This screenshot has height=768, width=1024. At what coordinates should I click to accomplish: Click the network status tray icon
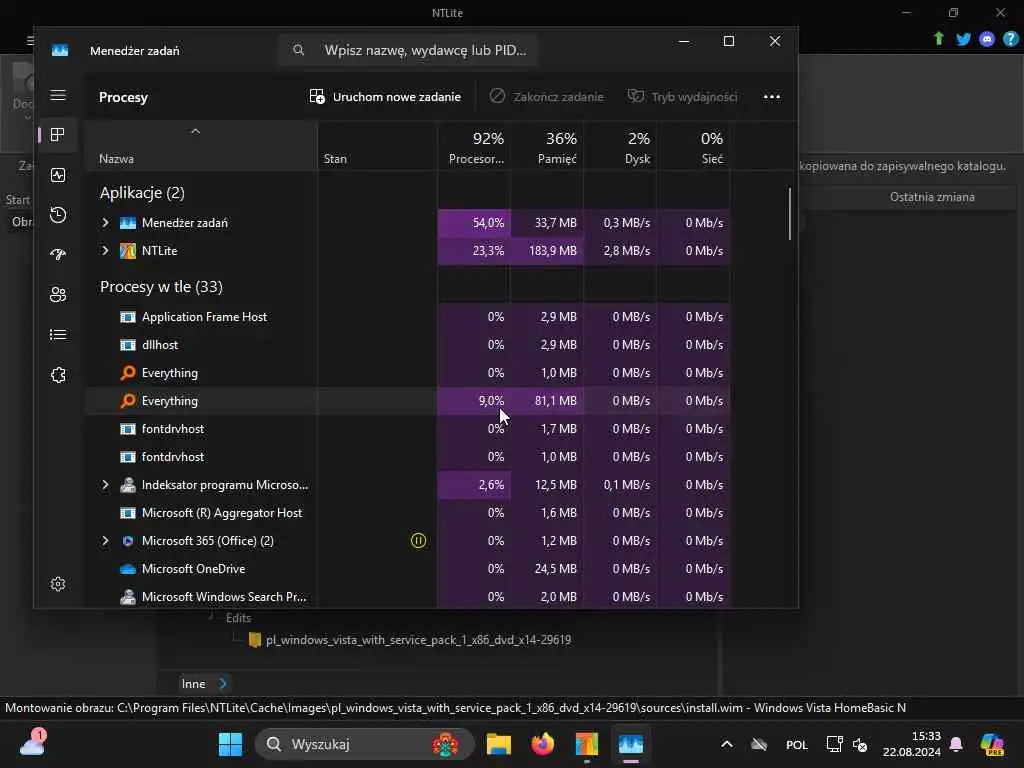pos(834,744)
